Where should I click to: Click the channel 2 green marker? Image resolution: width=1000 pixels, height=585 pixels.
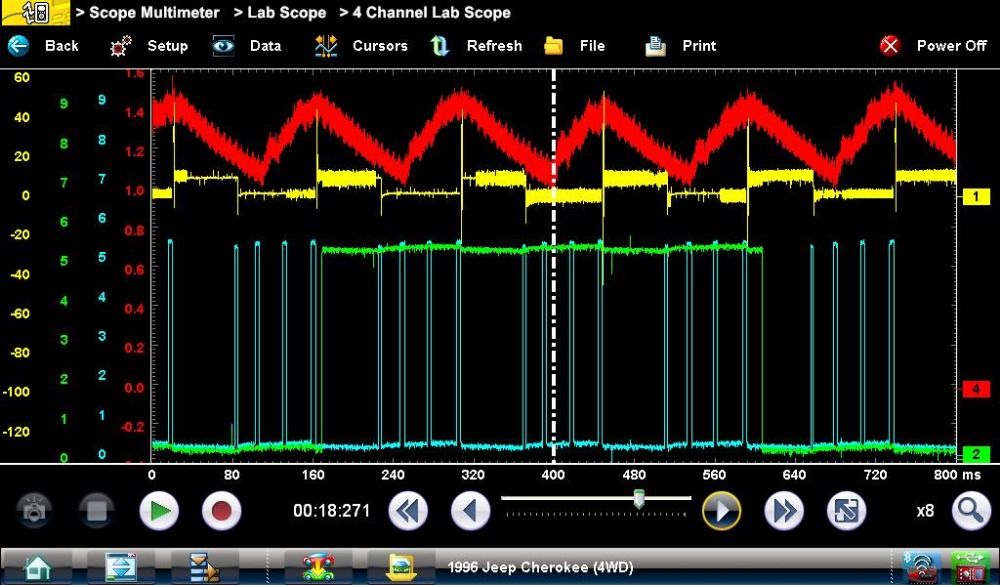(976, 454)
